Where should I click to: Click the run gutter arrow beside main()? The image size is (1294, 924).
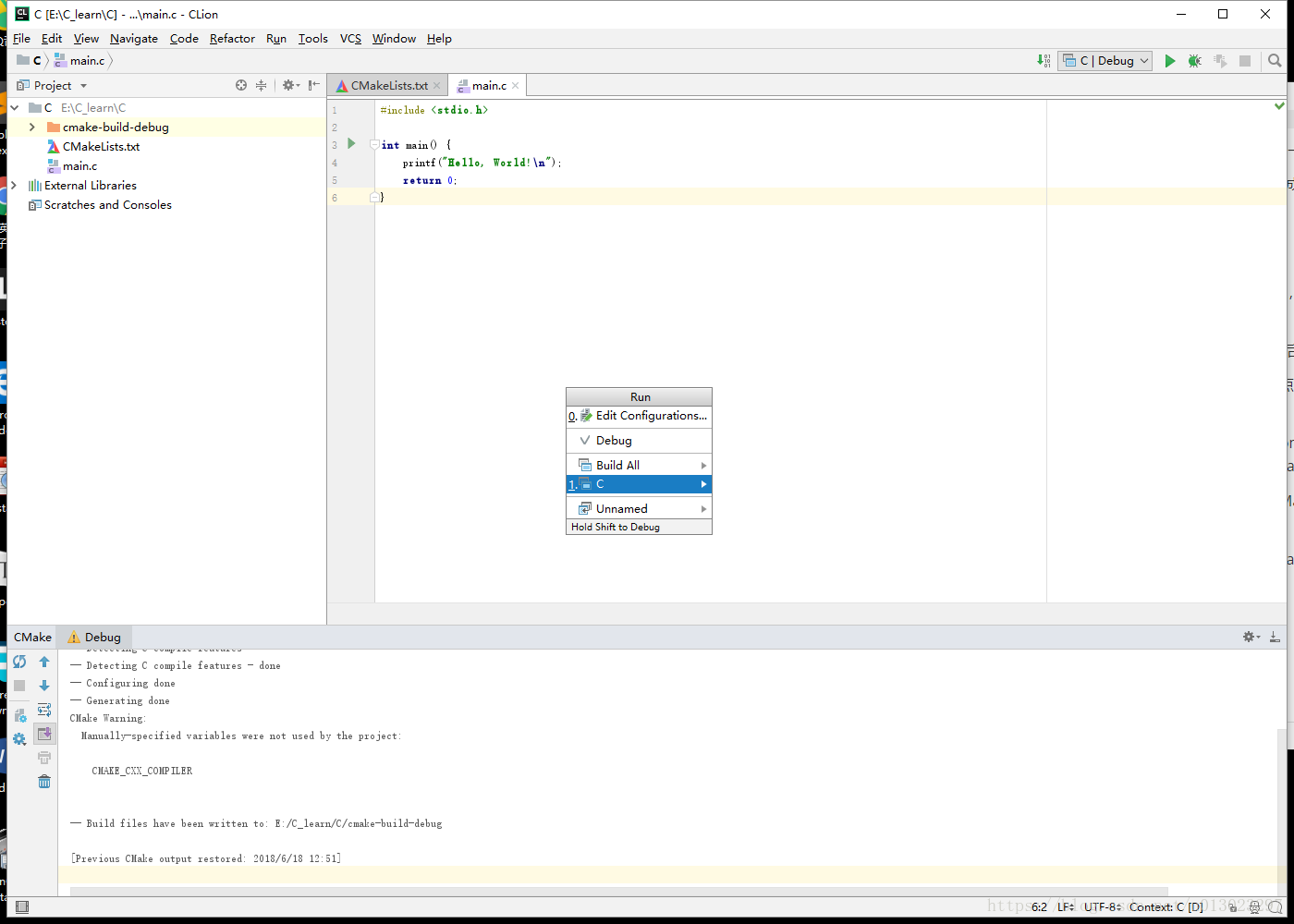click(351, 144)
